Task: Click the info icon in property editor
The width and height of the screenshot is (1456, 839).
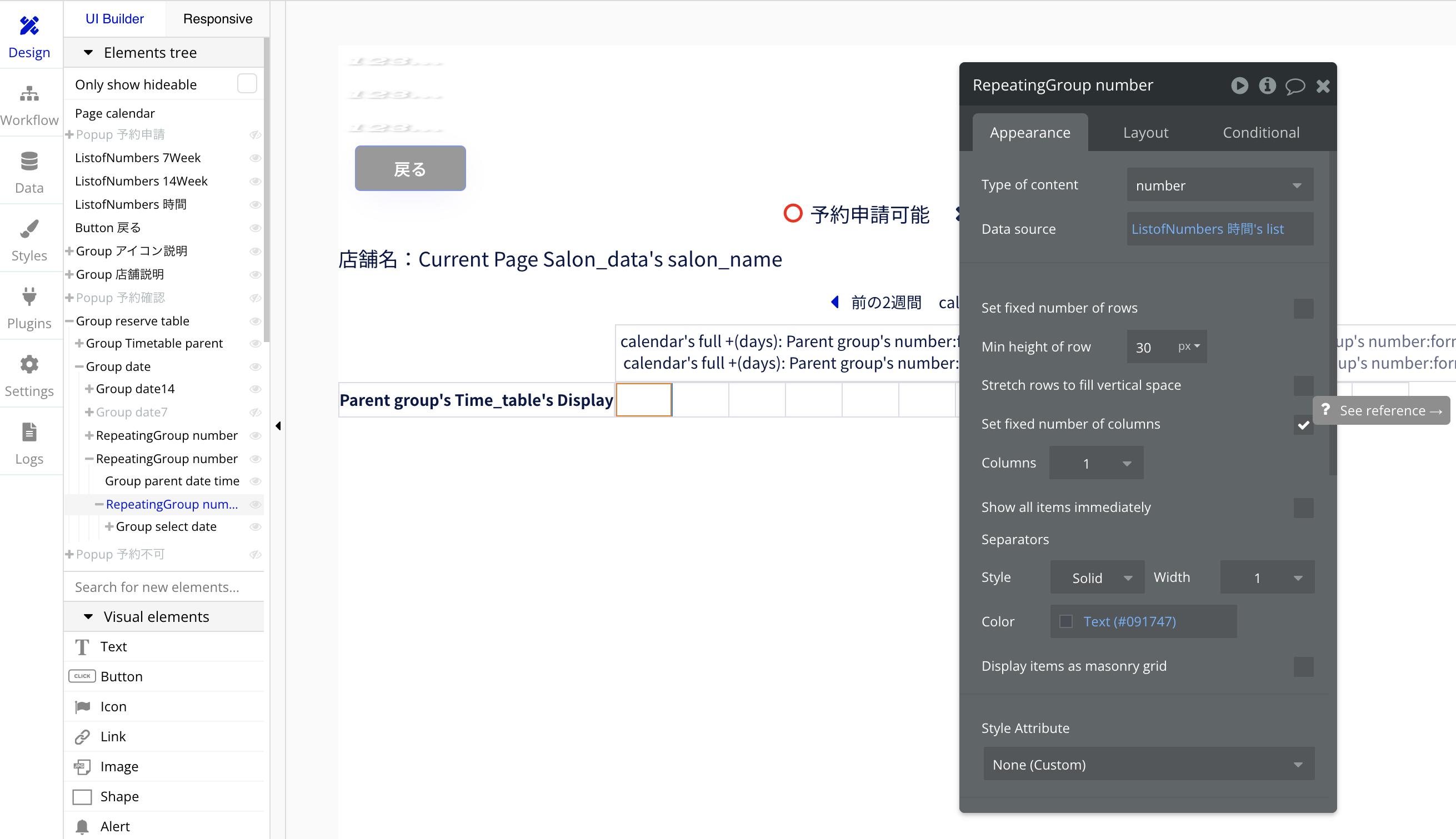Action: [1267, 86]
